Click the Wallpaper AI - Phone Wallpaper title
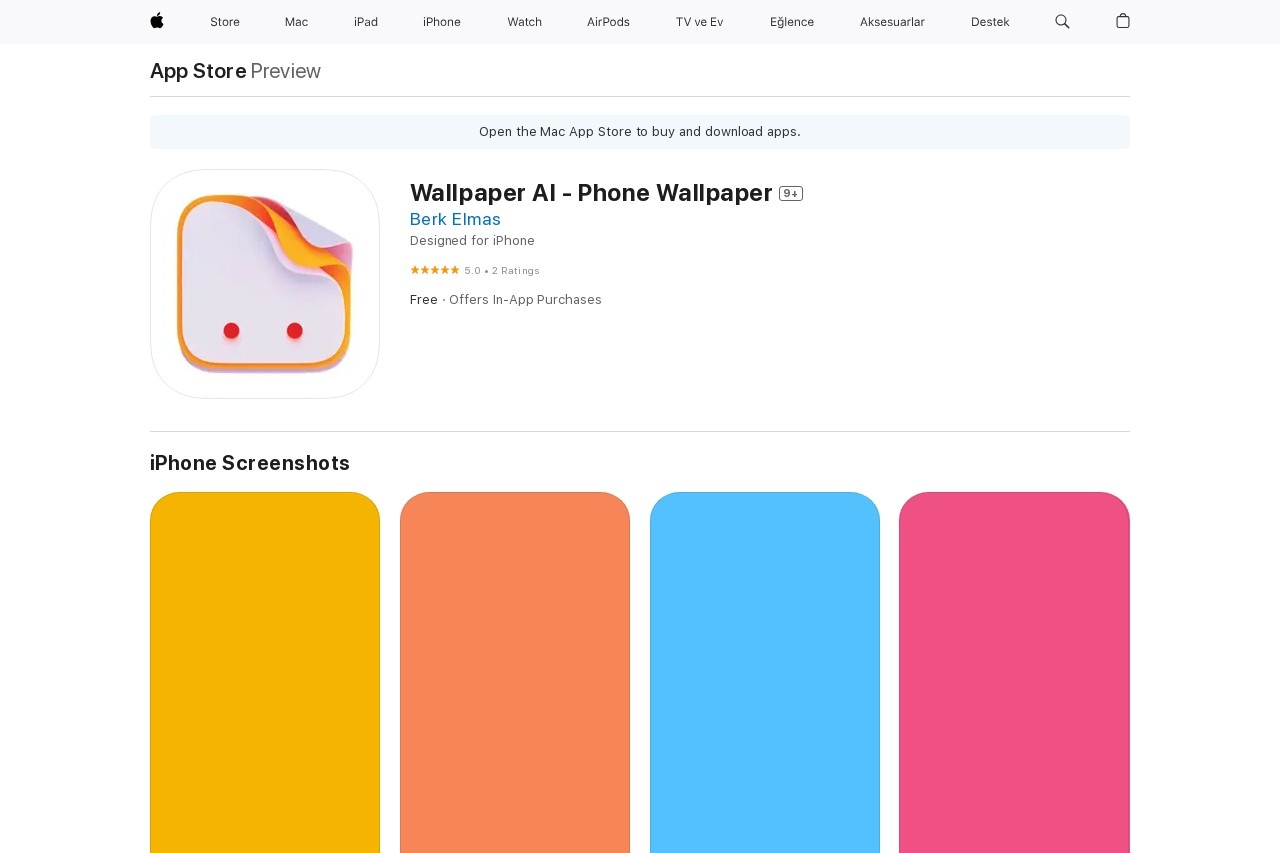Viewport: 1280px width, 853px height. 591,193
